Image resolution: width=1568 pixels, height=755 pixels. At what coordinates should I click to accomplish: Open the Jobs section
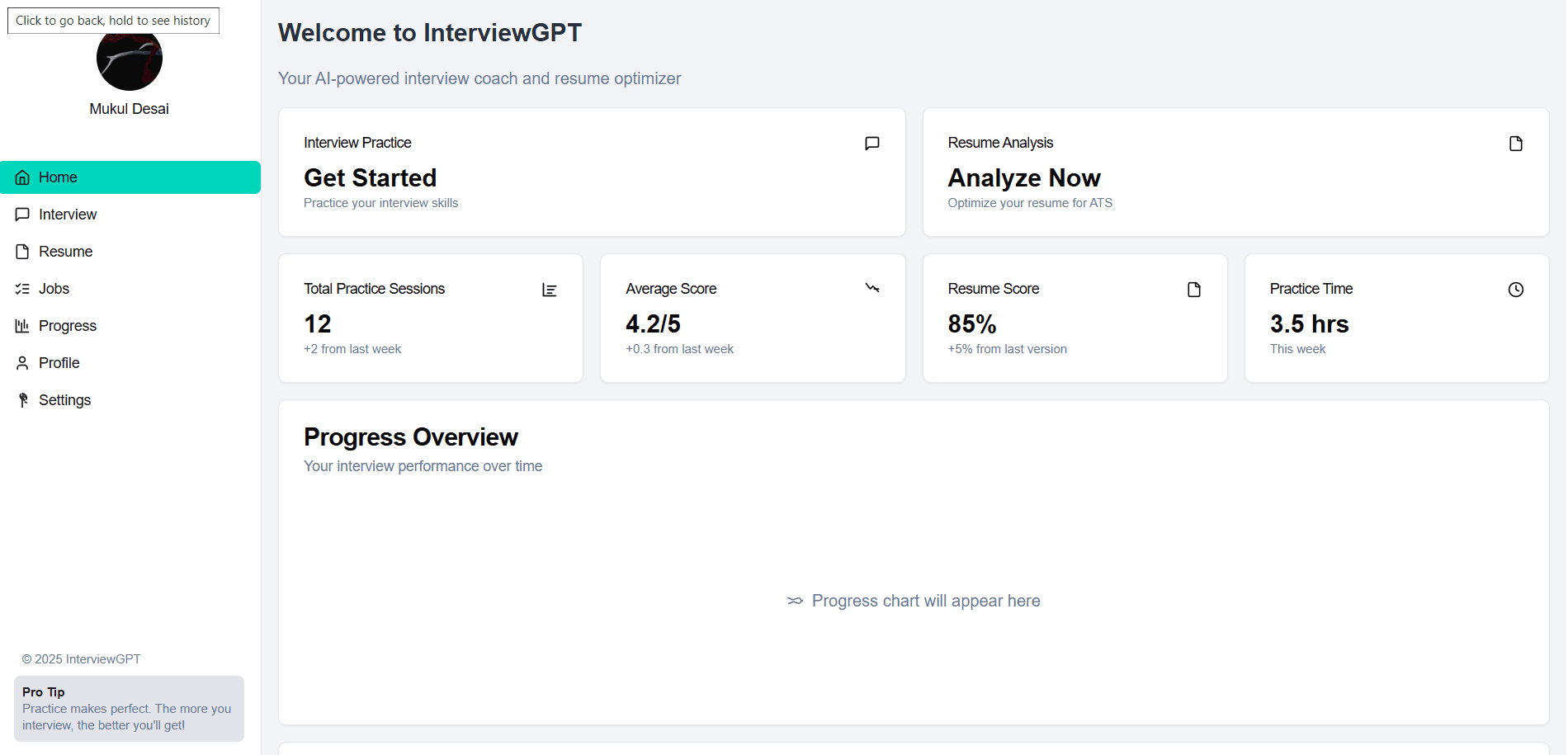click(130, 289)
